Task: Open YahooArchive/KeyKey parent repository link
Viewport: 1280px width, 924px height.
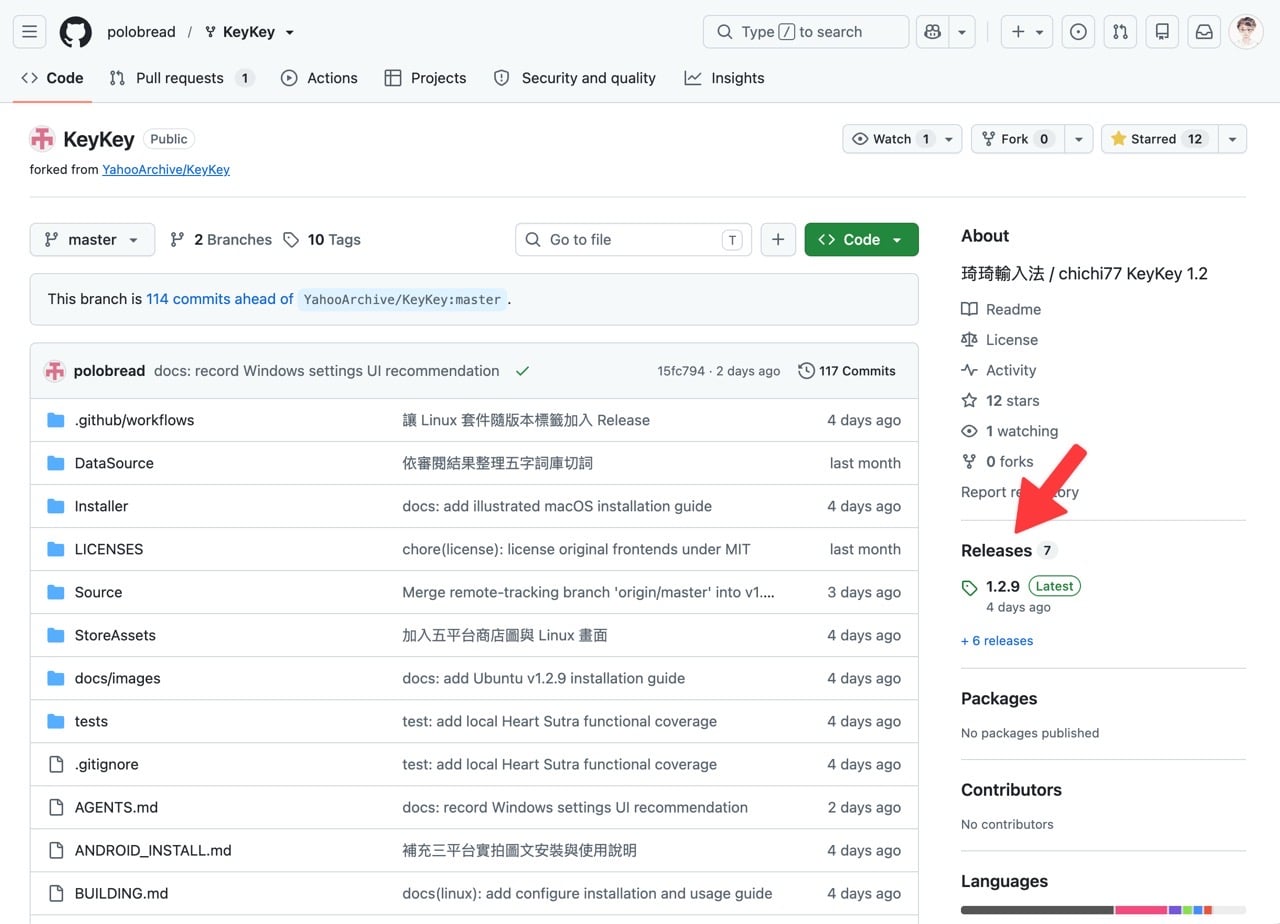Action: pos(166,170)
